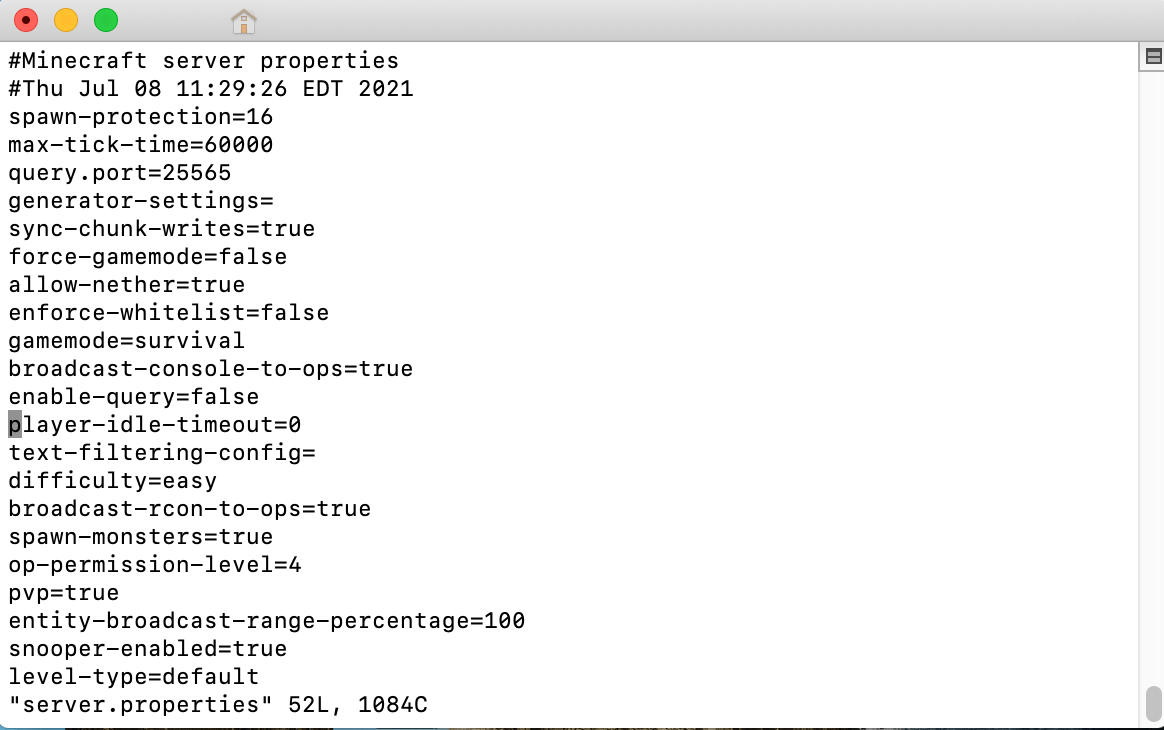Click the gamemode=survival setting text
Viewport: 1164px width, 730px height.
coord(126,341)
